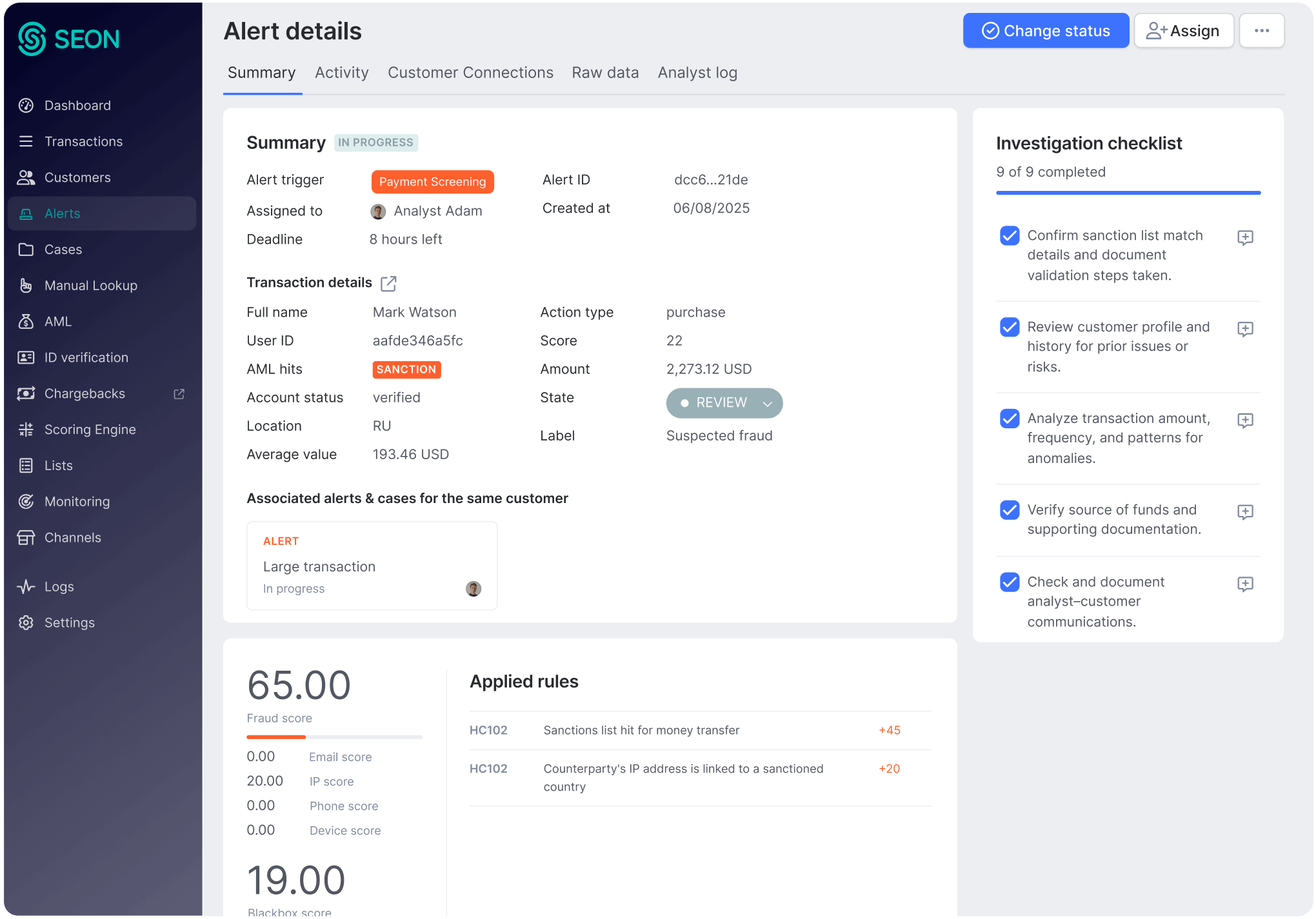Add comment to source of funds item
This screenshot has width=1316, height=919.
(x=1245, y=512)
